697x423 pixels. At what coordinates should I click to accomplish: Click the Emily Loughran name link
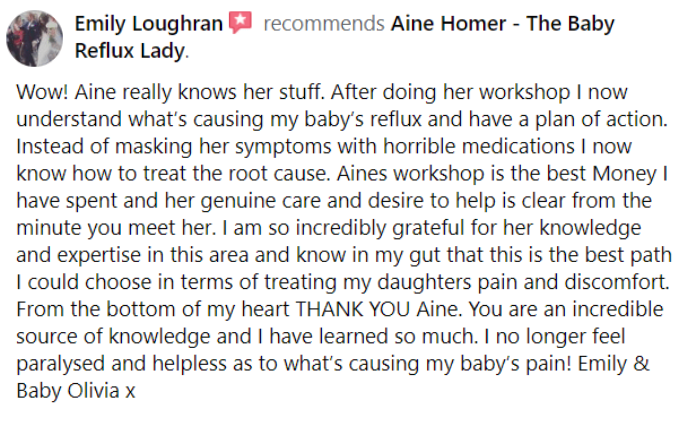pos(148,24)
